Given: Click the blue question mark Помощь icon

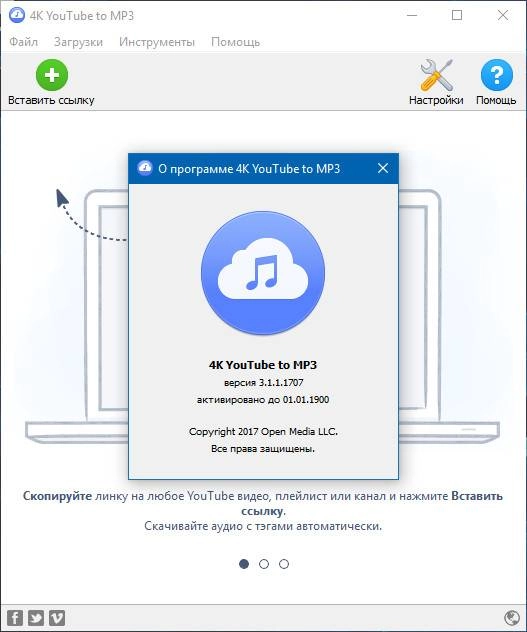Looking at the screenshot, I should [497, 75].
